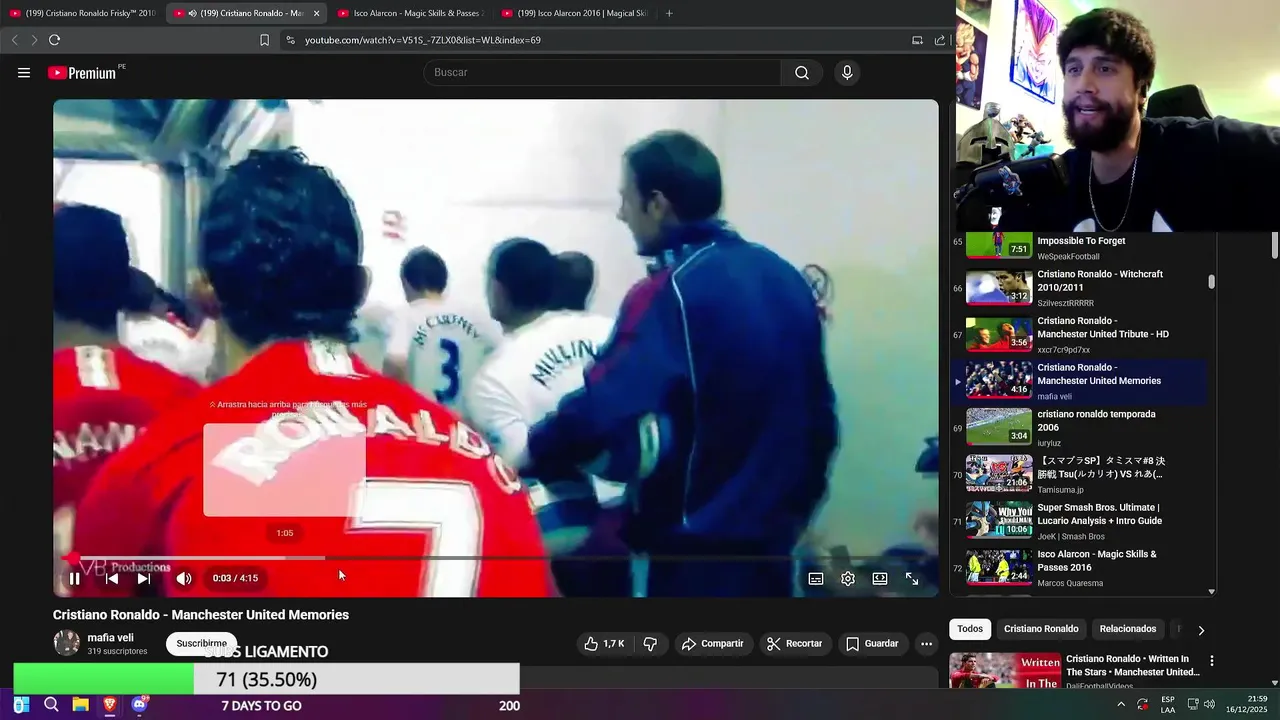Click the playlist panel scrollbar thumb
This screenshot has height=720, width=1280.
(1212, 282)
